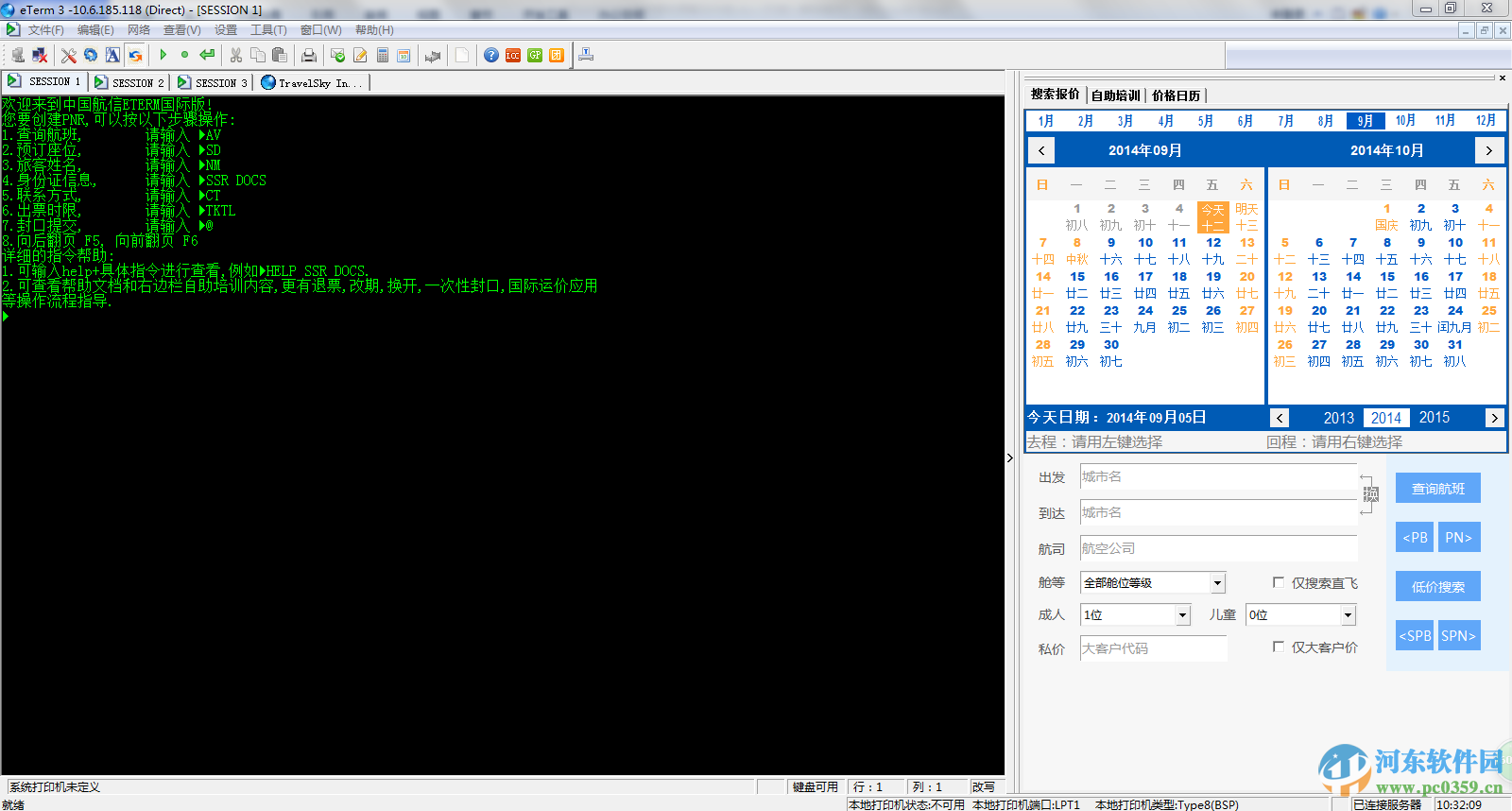
Task: Click the blue help question mark icon
Action: tap(491, 55)
